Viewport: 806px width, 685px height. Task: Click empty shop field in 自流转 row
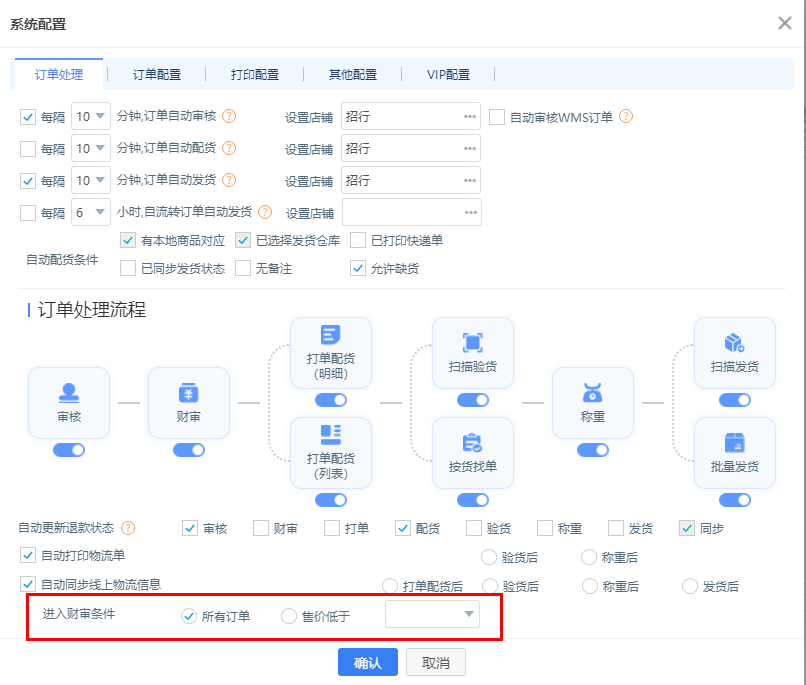point(412,212)
